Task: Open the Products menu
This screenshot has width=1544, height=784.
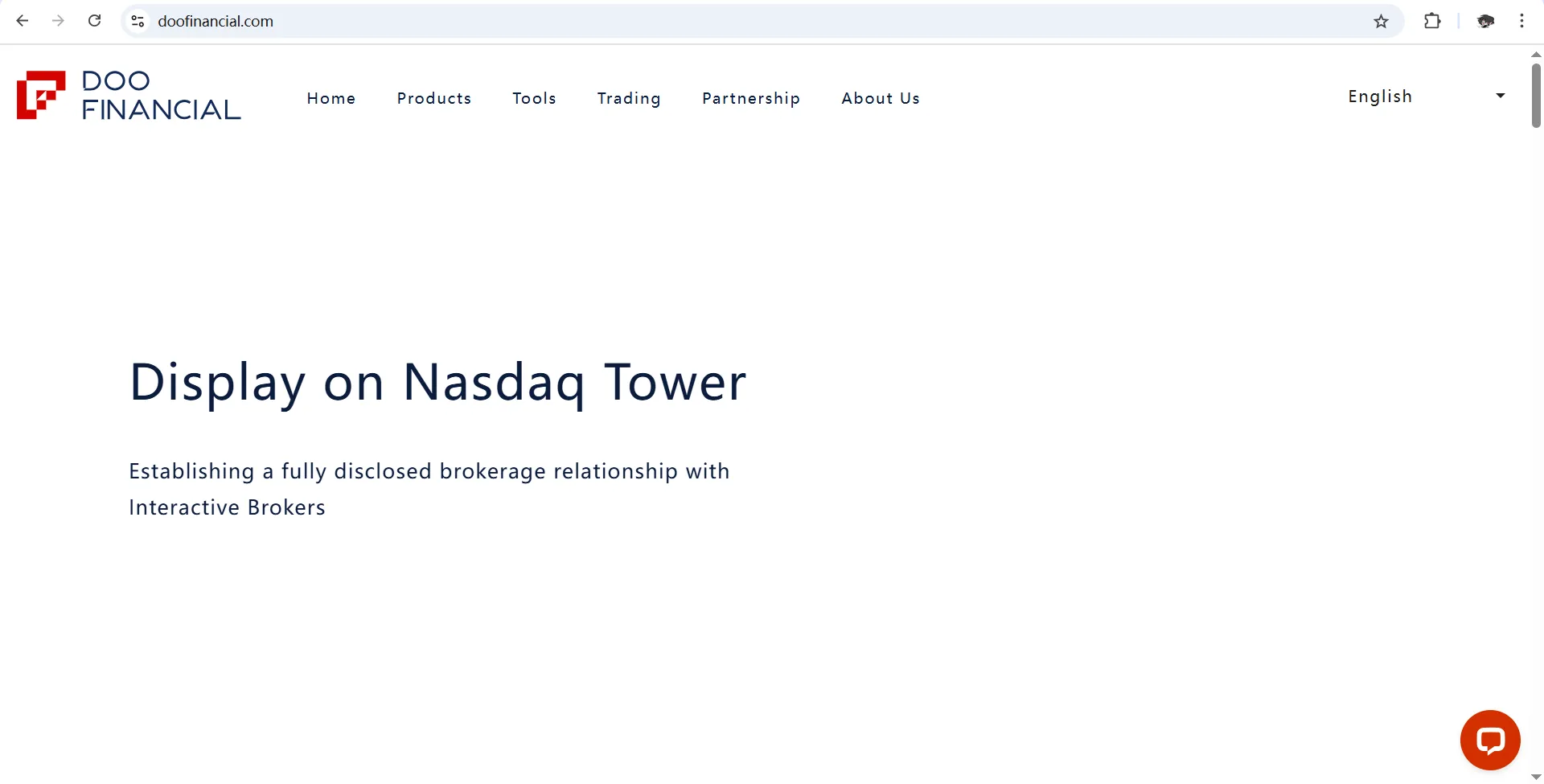Action: [434, 98]
